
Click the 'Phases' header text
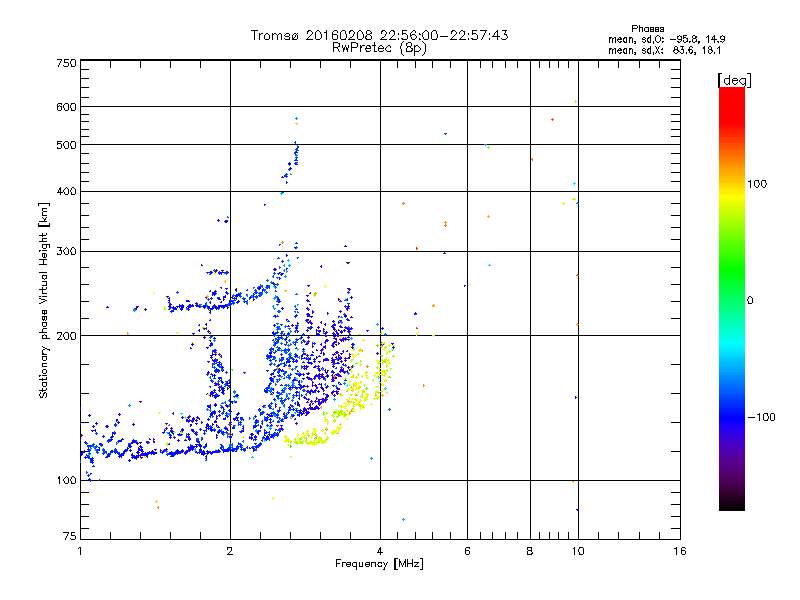(x=647, y=29)
